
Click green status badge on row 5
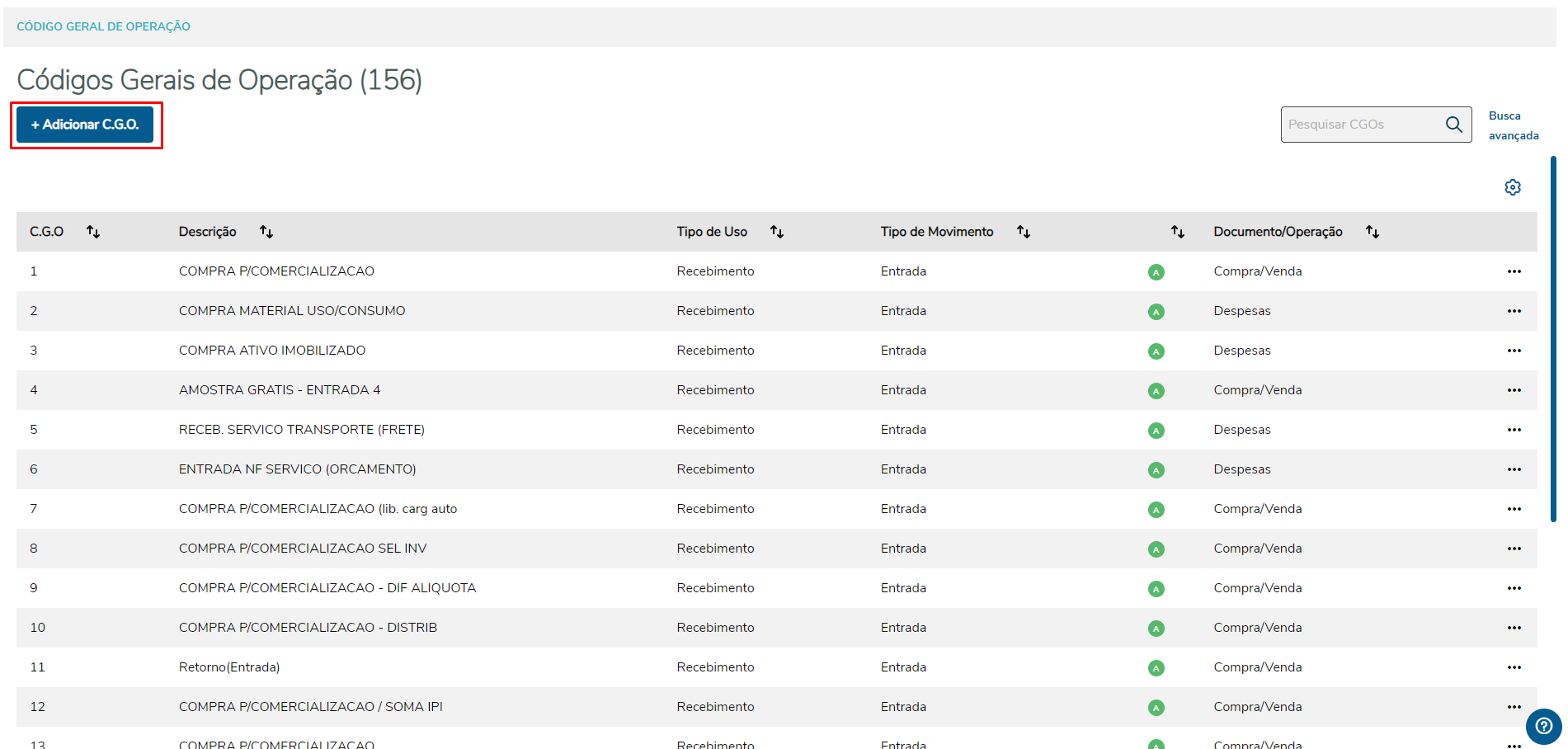point(1156,431)
